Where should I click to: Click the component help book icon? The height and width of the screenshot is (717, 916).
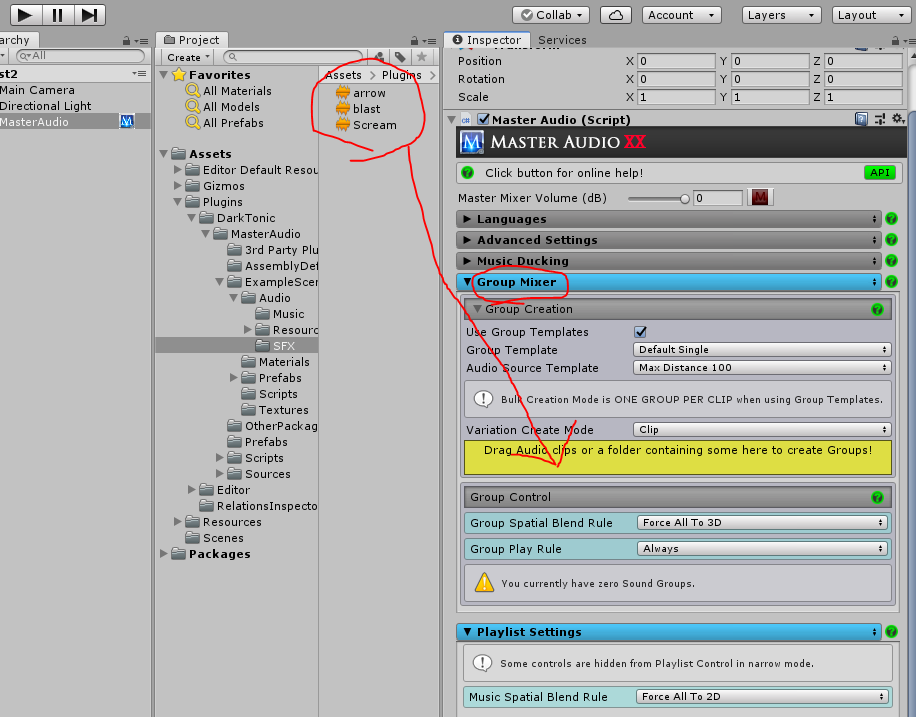point(861,120)
